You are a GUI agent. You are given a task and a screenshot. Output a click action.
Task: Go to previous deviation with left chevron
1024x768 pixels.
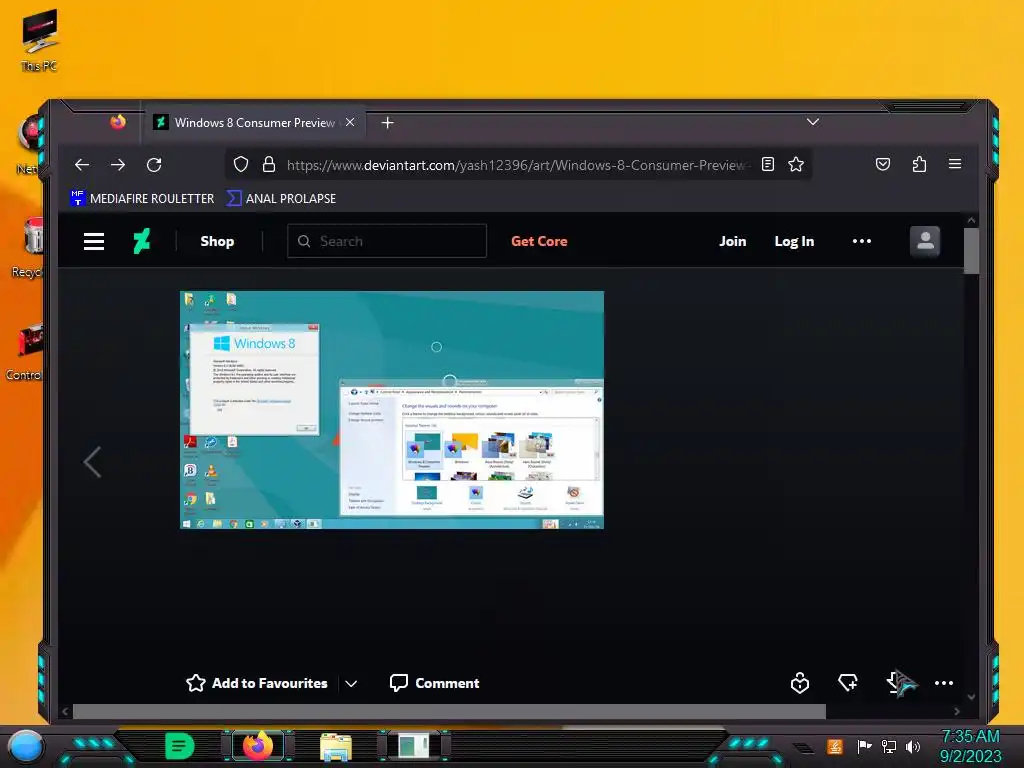92,462
